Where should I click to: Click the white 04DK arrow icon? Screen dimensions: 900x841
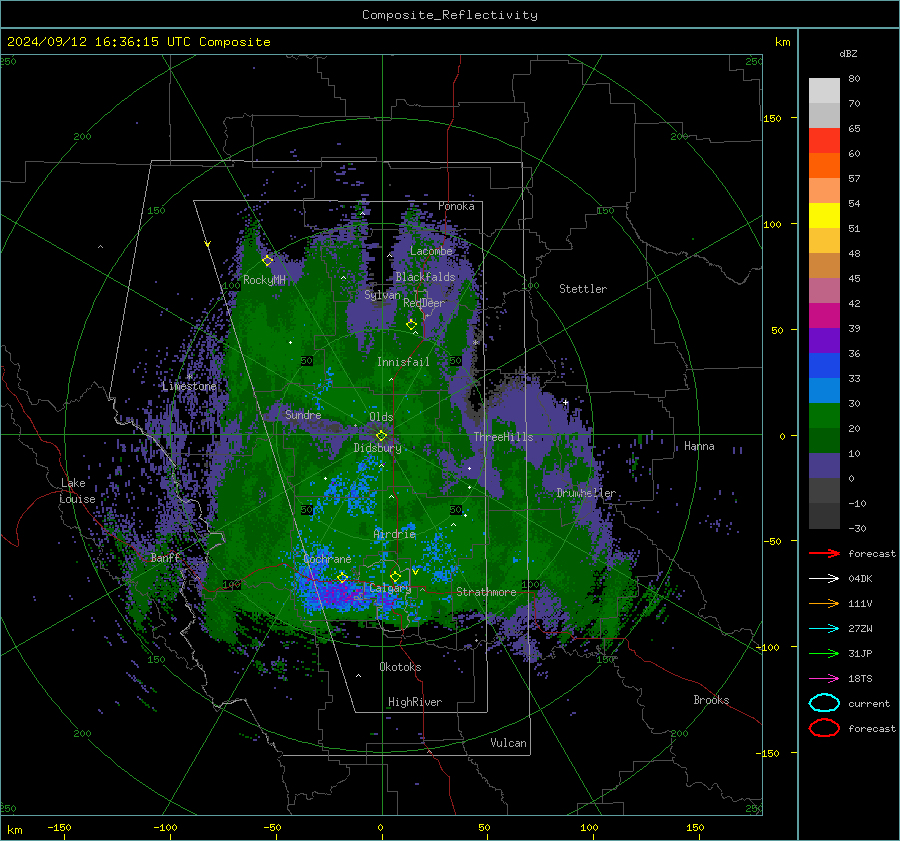click(x=824, y=578)
